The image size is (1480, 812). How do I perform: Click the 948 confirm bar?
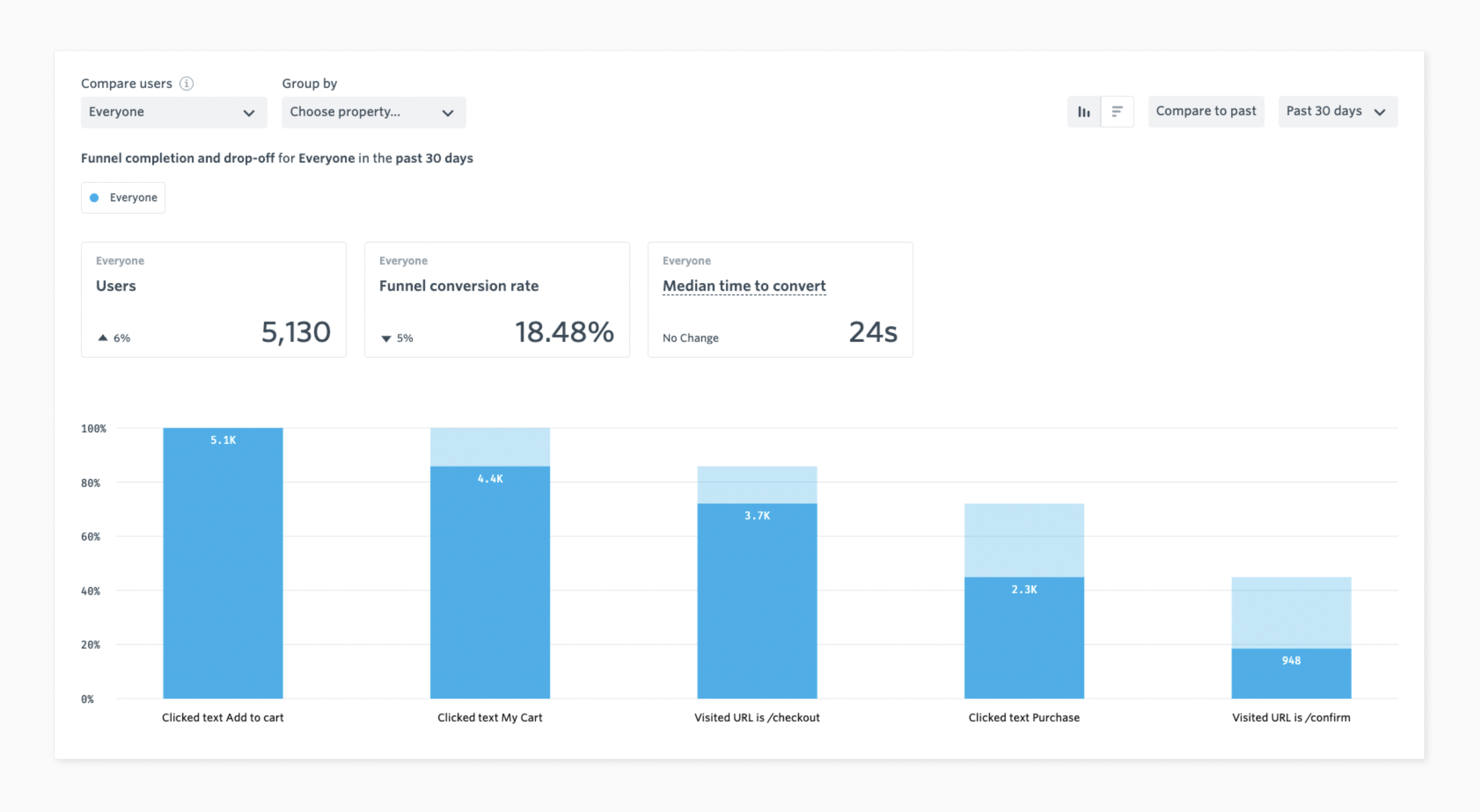tap(1291, 673)
